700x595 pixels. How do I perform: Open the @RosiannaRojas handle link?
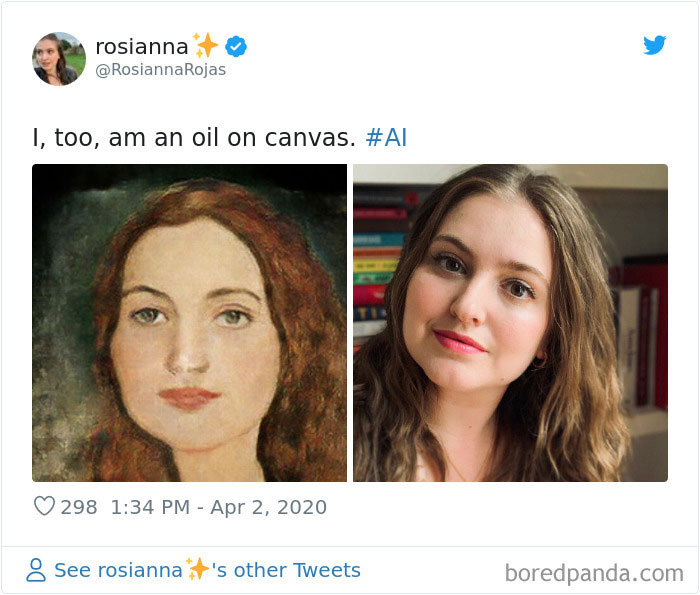pyautogui.click(x=160, y=70)
